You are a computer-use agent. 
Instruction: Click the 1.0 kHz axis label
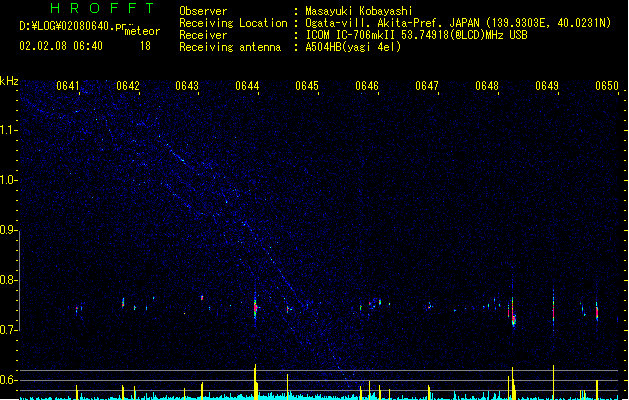coord(9,180)
